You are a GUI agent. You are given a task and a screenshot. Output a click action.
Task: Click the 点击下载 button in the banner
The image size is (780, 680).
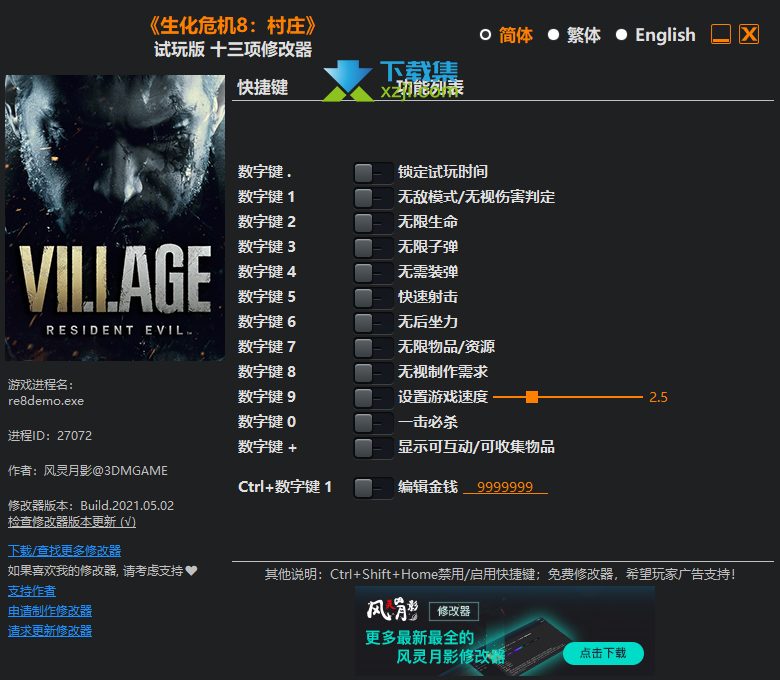[x=603, y=653]
